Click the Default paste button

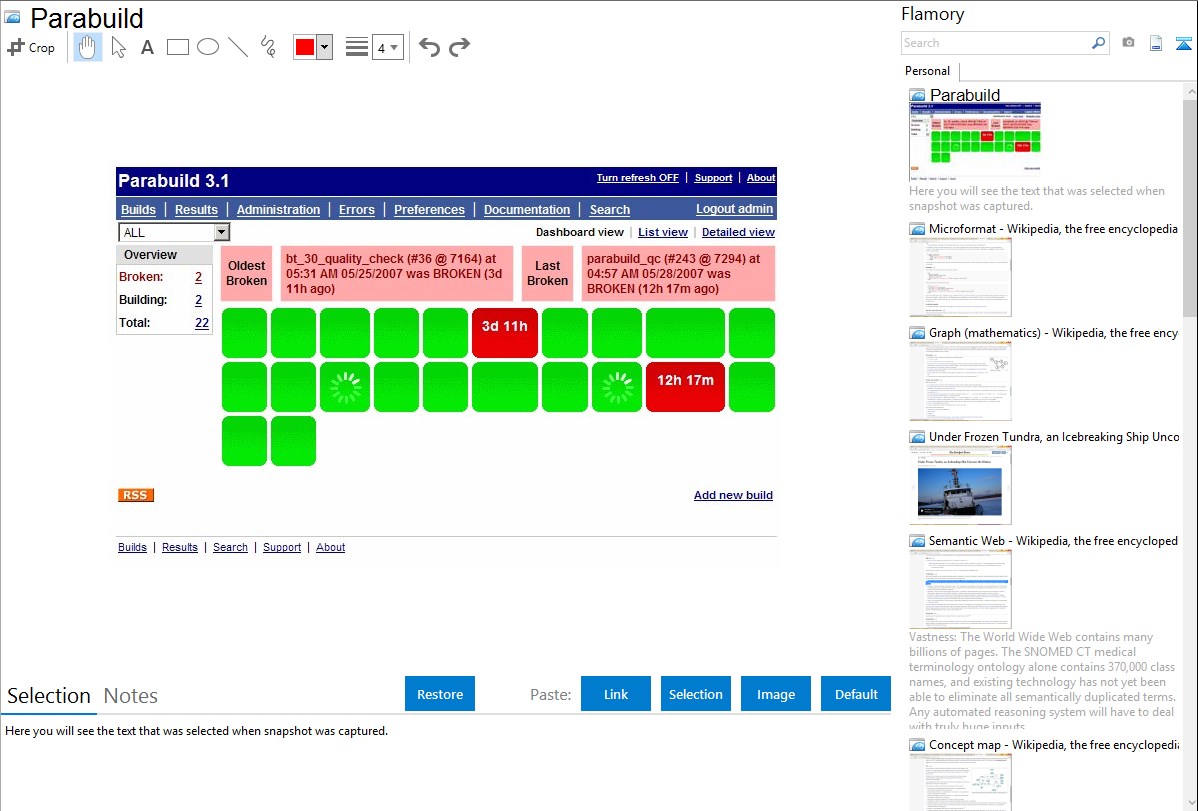coord(856,694)
